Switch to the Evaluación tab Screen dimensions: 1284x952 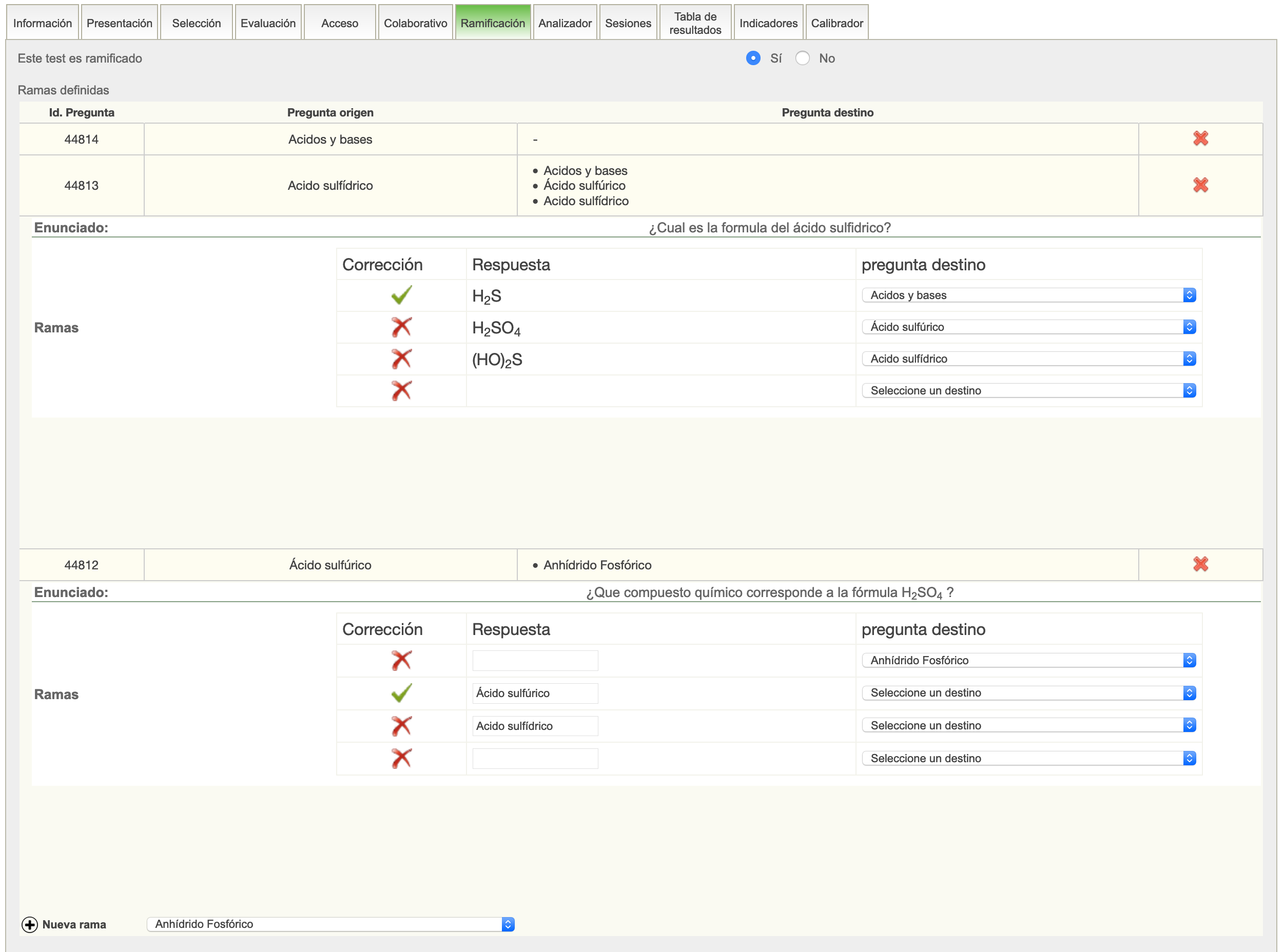tap(268, 23)
